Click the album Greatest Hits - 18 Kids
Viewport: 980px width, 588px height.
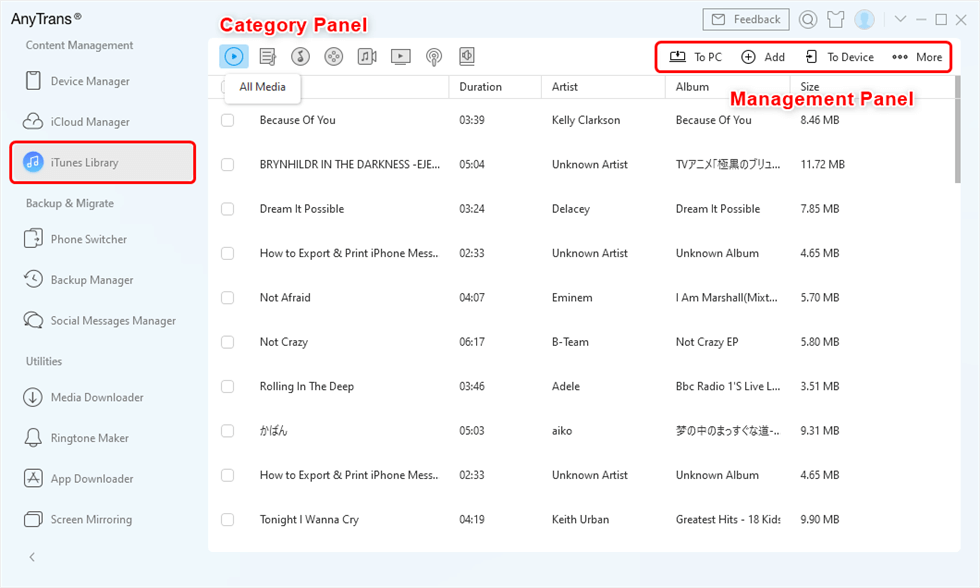(x=728, y=519)
